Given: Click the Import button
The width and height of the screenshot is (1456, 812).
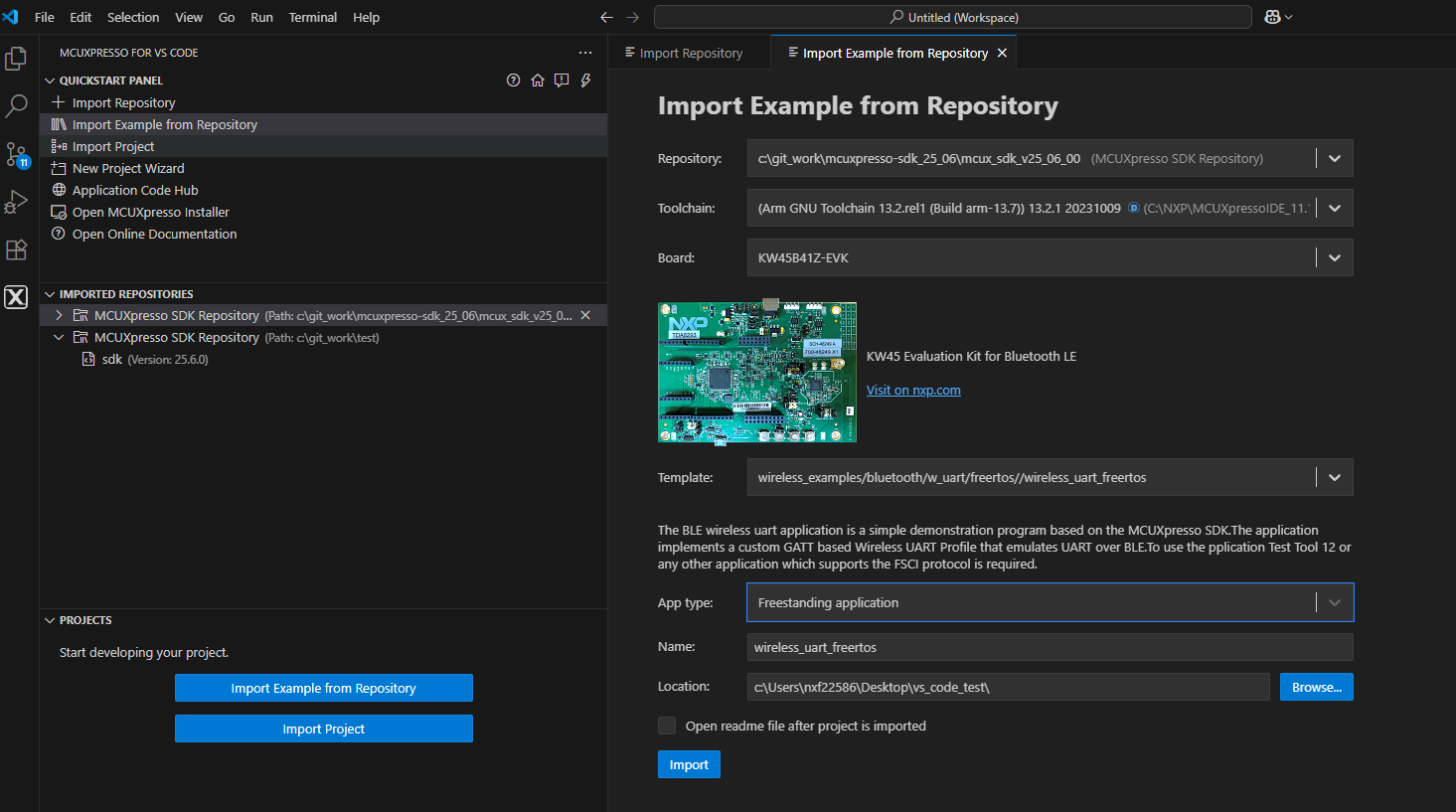Looking at the screenshot, I should point(689,764).
